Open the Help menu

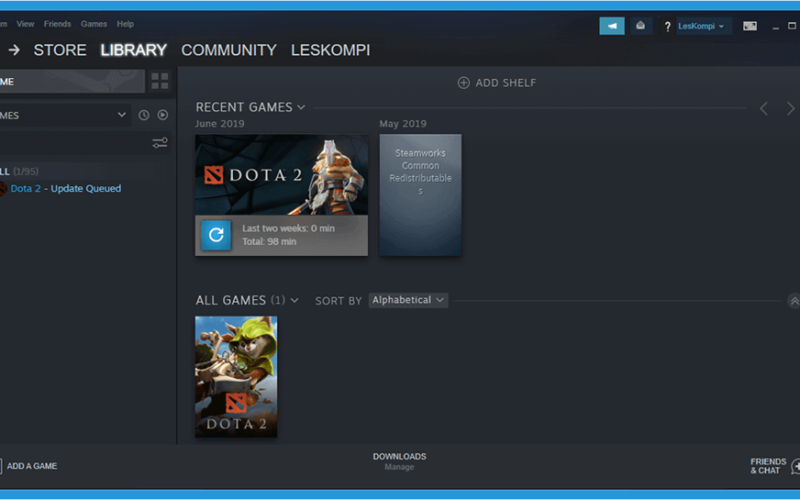point(125,24)
